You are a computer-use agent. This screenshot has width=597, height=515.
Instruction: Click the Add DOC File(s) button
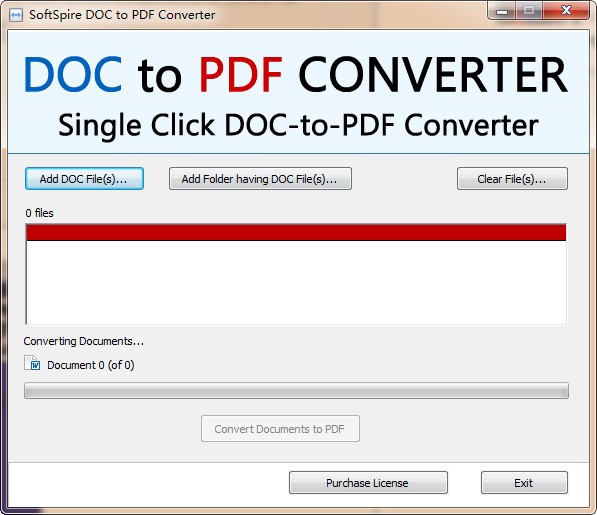pyautogui.click(x=84, y=179)
